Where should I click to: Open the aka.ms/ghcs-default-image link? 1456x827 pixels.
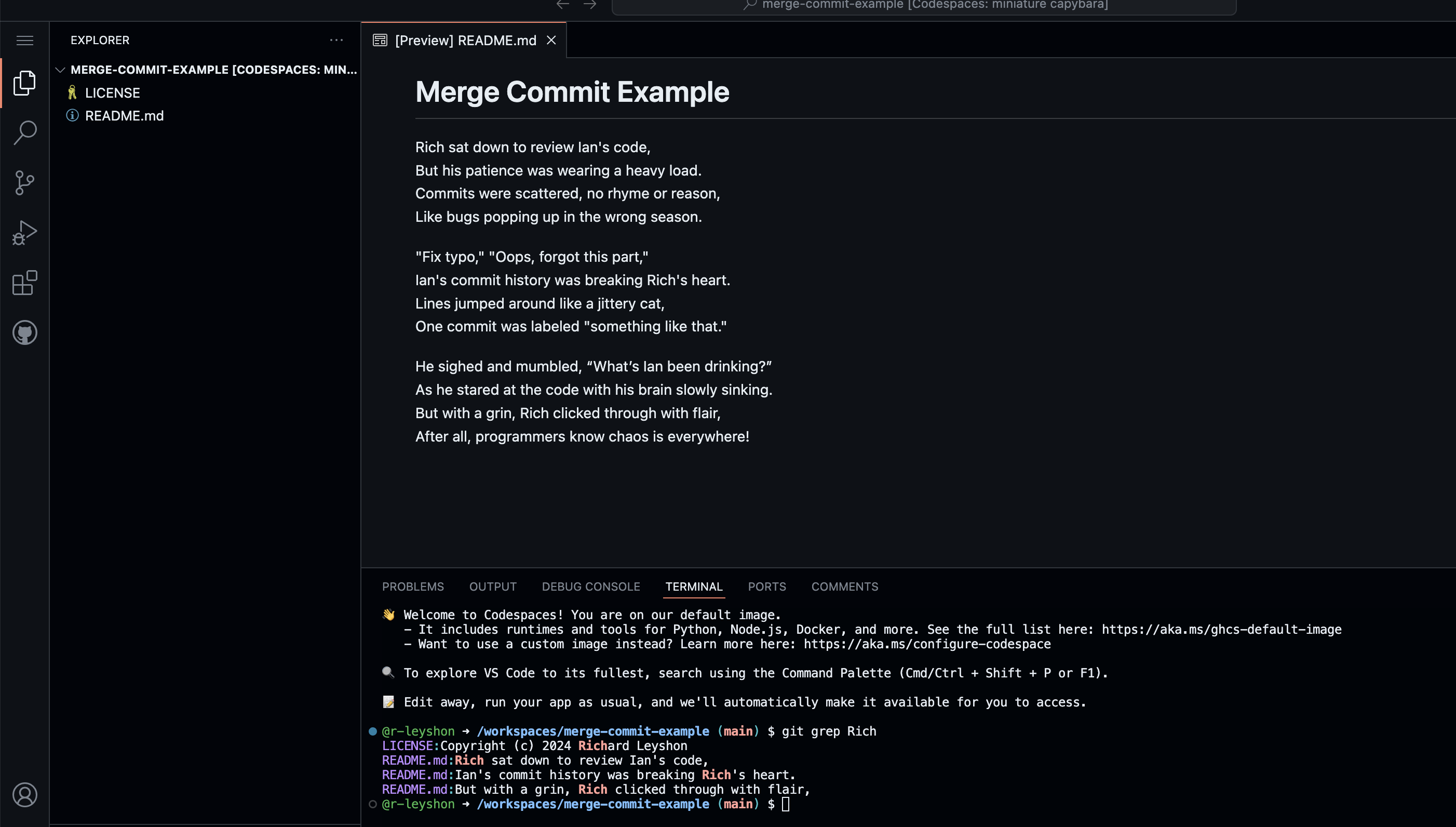pos(1221,629)
